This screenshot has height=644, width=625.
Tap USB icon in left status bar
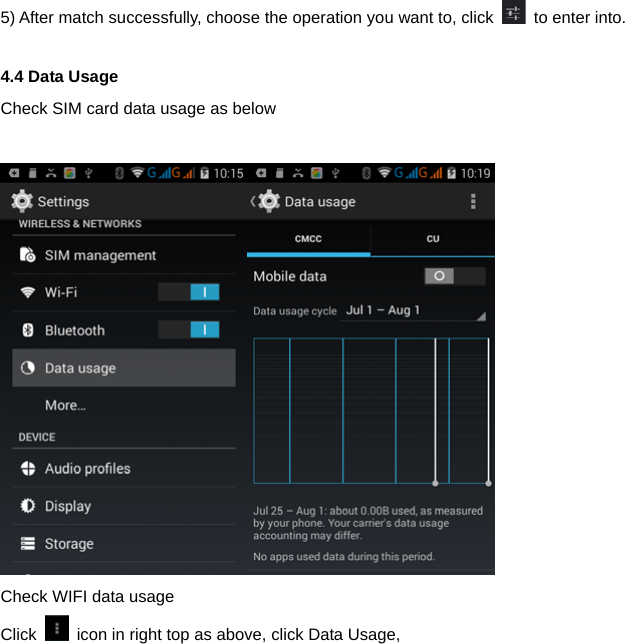88,173
